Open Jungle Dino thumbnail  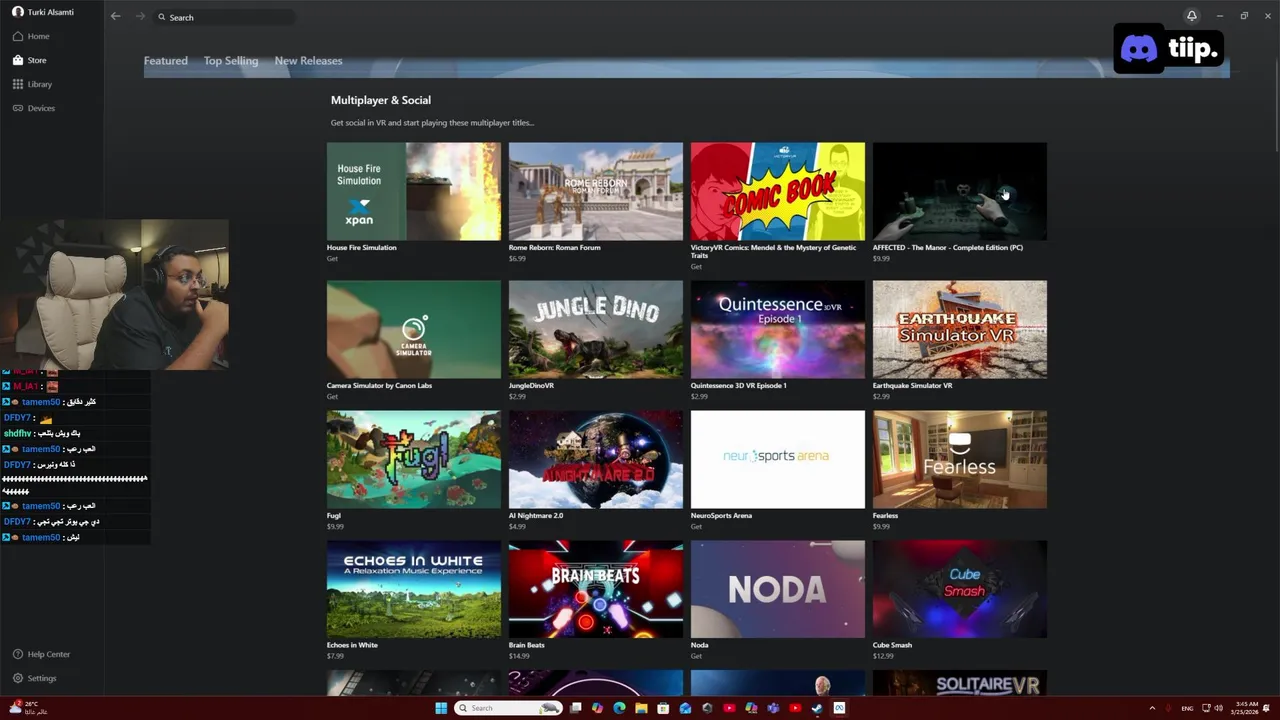coord(596,329)
